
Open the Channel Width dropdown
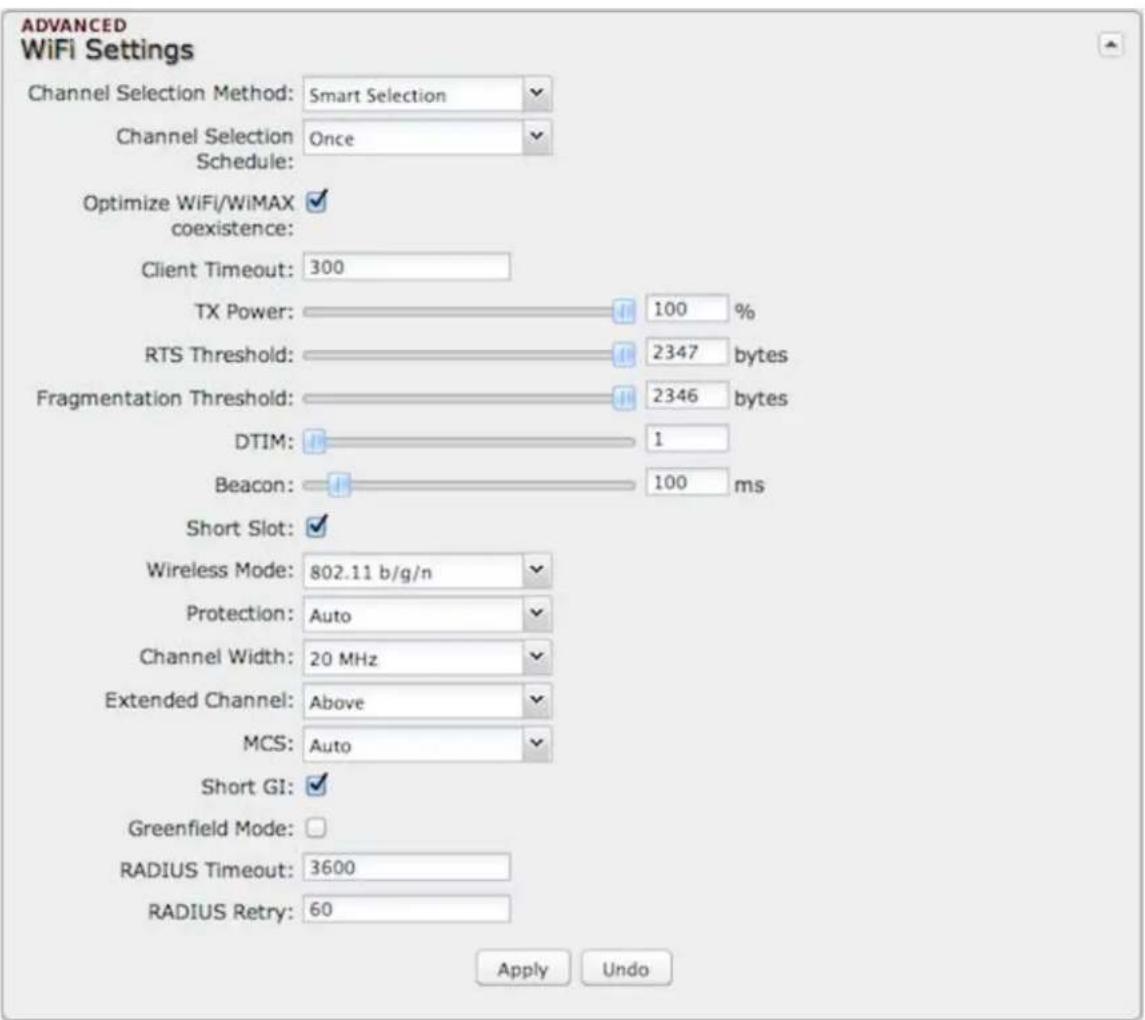click(x=427, y=657)
